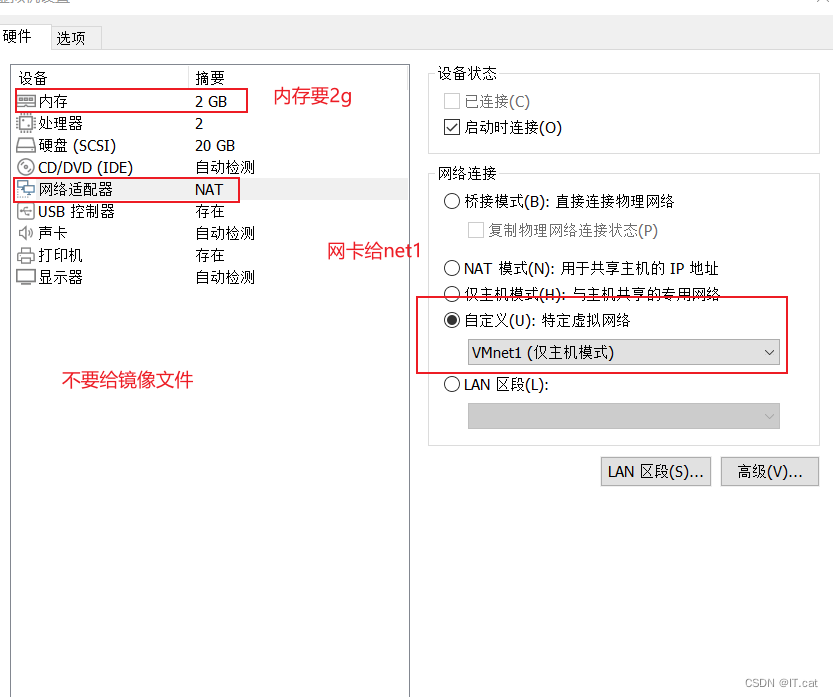Select the CD/DVD disc icon
833x697 pixels.
tap(26, 167)
